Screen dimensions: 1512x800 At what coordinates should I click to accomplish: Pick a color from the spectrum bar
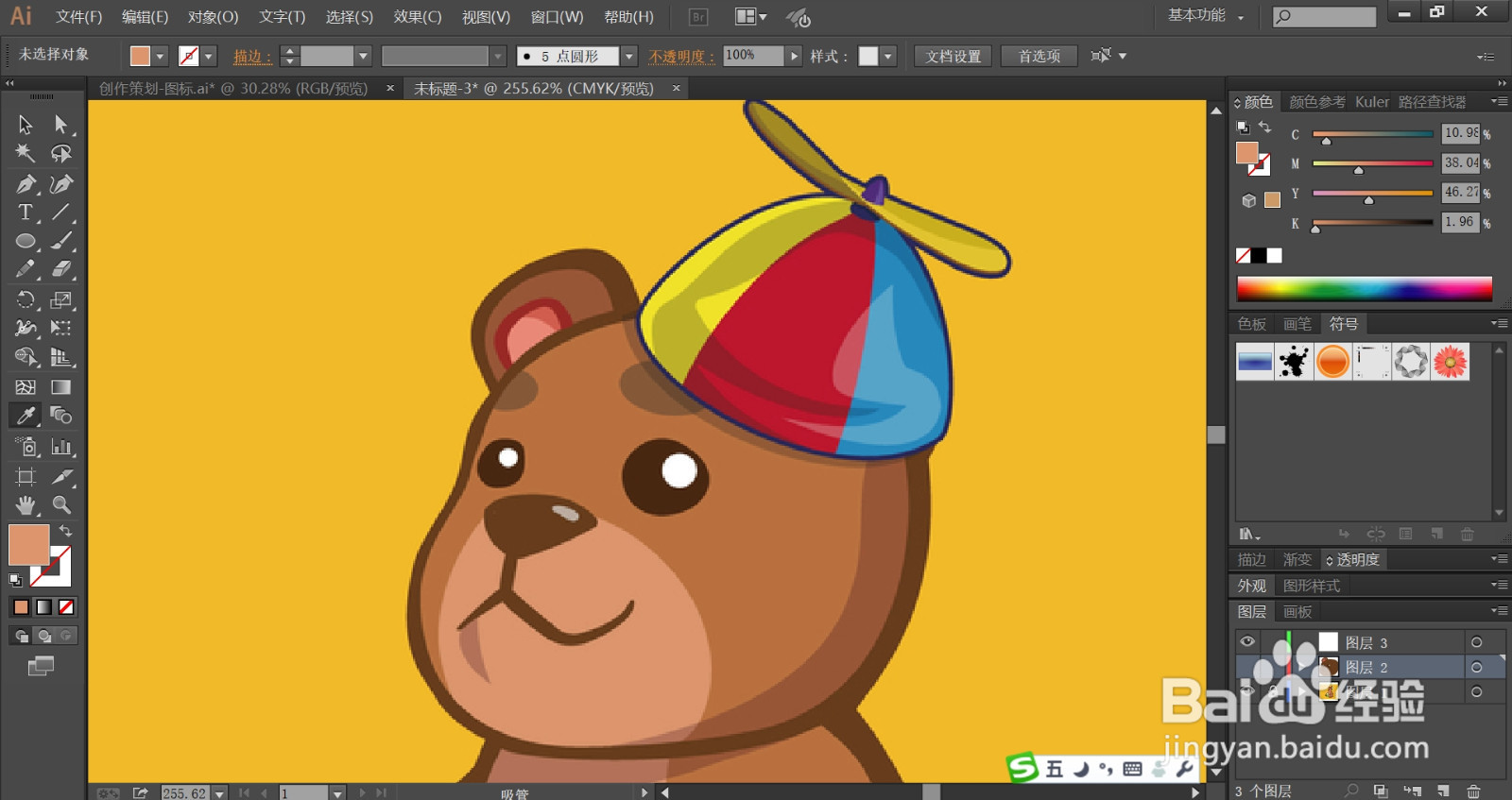pos(1364,288)
